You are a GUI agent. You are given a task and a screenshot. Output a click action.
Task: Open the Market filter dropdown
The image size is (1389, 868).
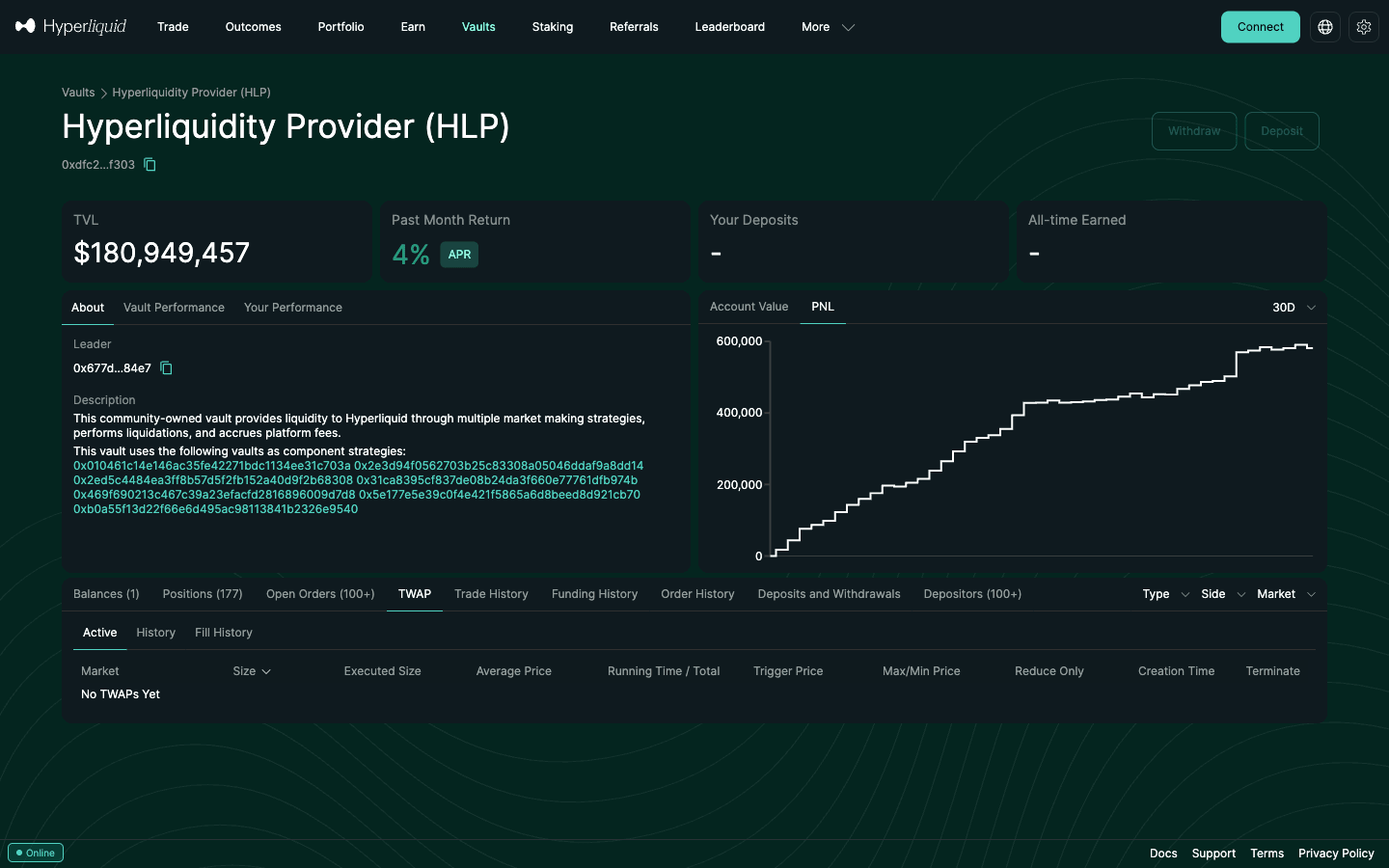[x=1287, y=594]
